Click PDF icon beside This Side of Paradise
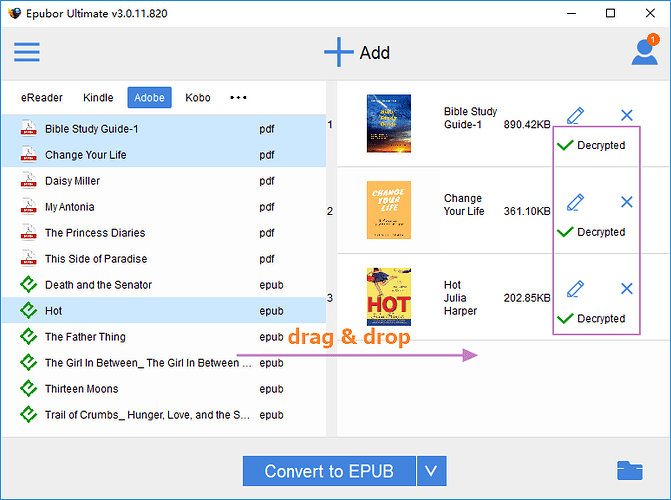Image resolution: width=671 pixels, height=500 pixels. 29,258
